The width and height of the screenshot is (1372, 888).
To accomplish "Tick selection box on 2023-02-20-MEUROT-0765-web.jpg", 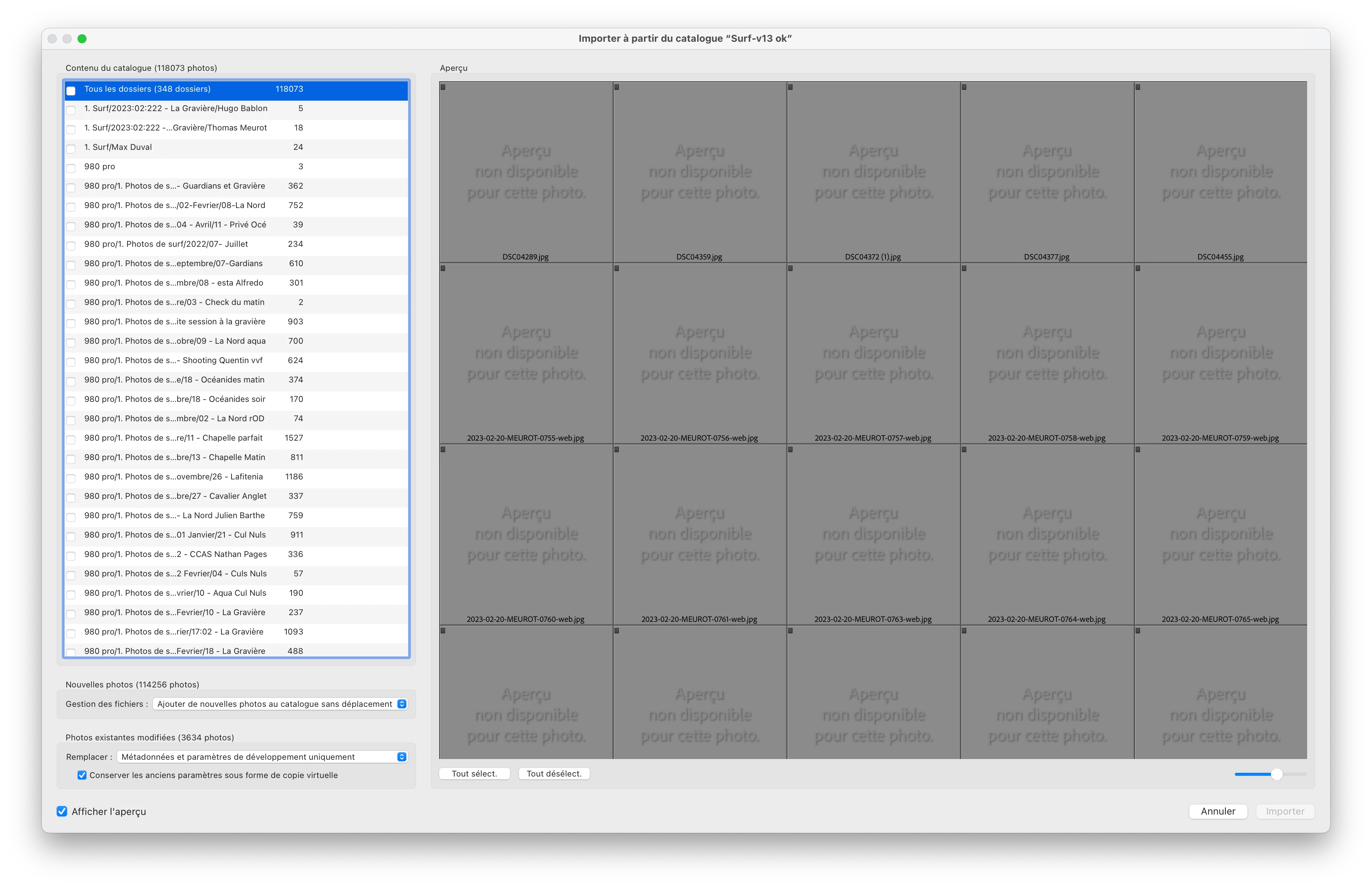I will pyautogui.click(x=1137, y=450).
